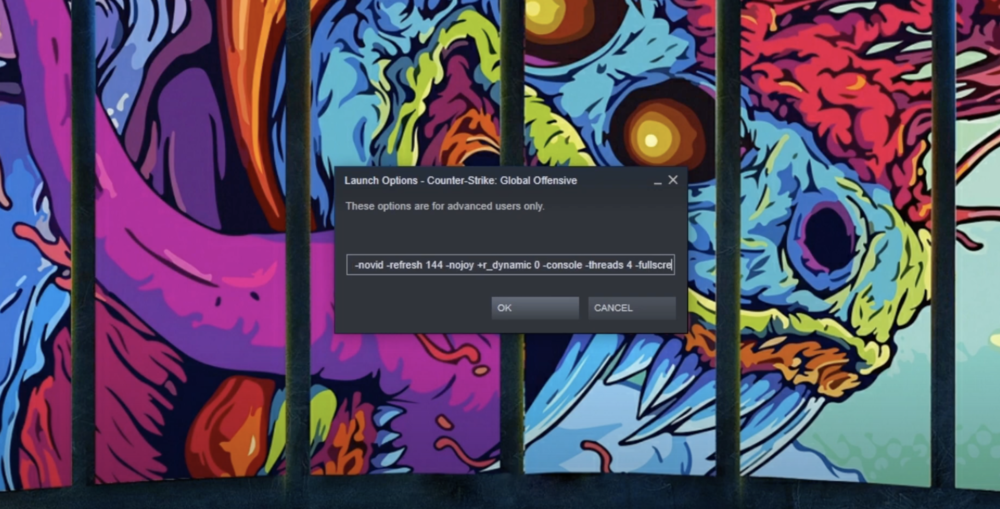This screenshot has width=1000, height=509.
Task: Minimize the Launch Options dialog
Action: pyautogui.click(x=658, y=181)
